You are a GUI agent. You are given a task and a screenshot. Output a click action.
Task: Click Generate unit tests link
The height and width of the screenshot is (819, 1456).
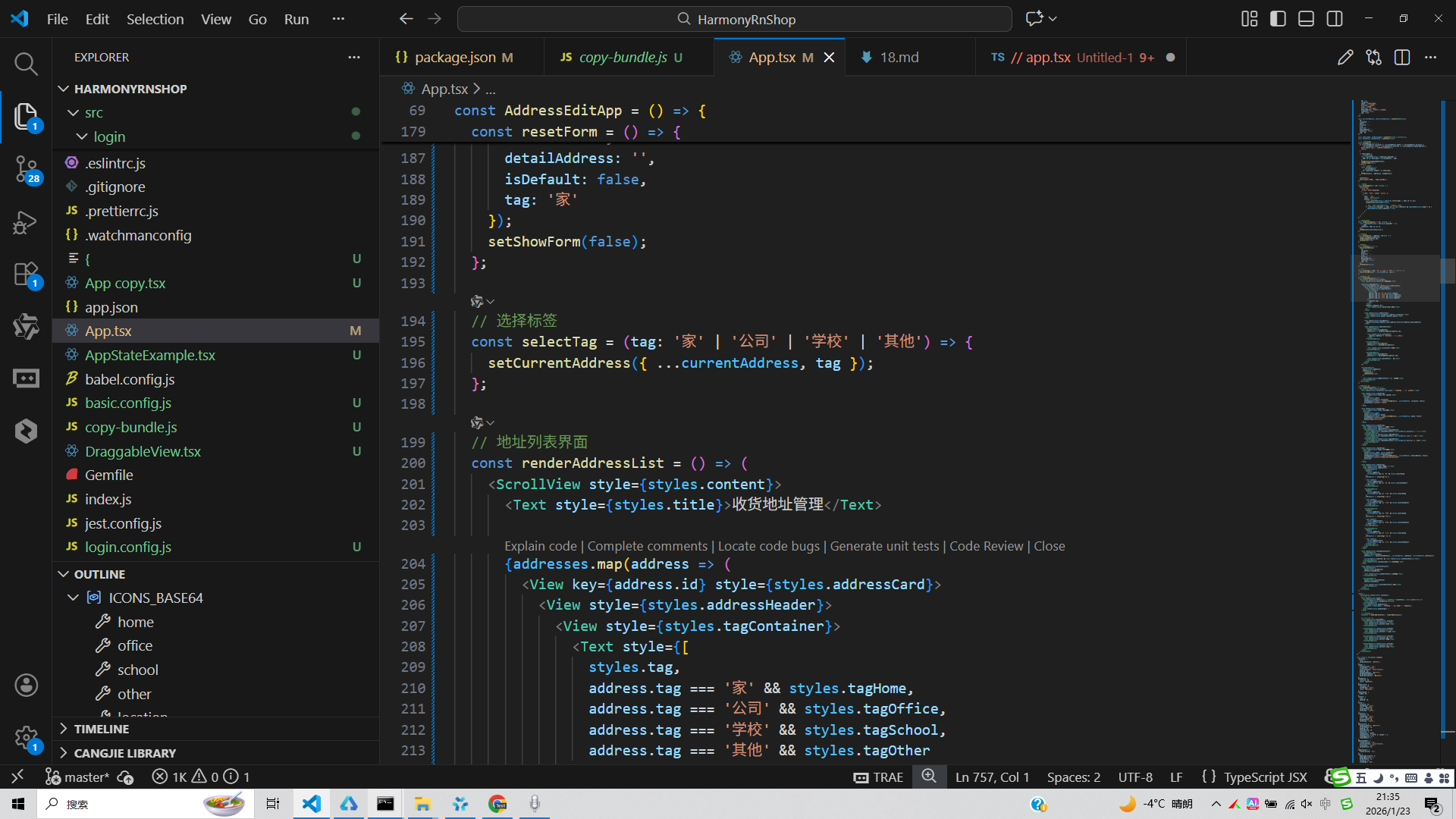(884, 546)
